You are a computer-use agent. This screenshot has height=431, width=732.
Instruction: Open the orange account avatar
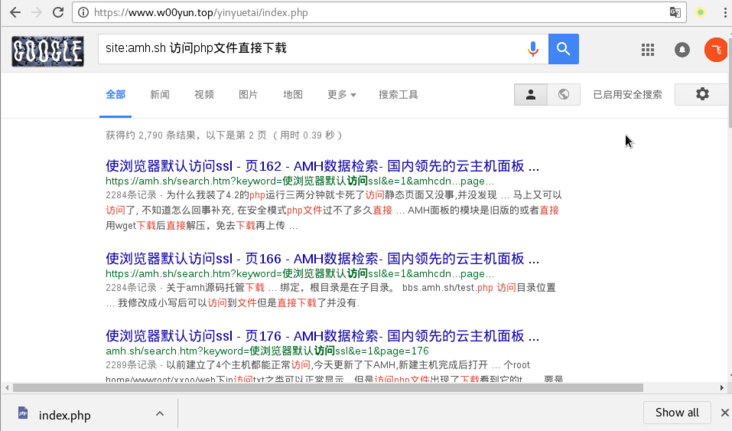pos(716,49)
